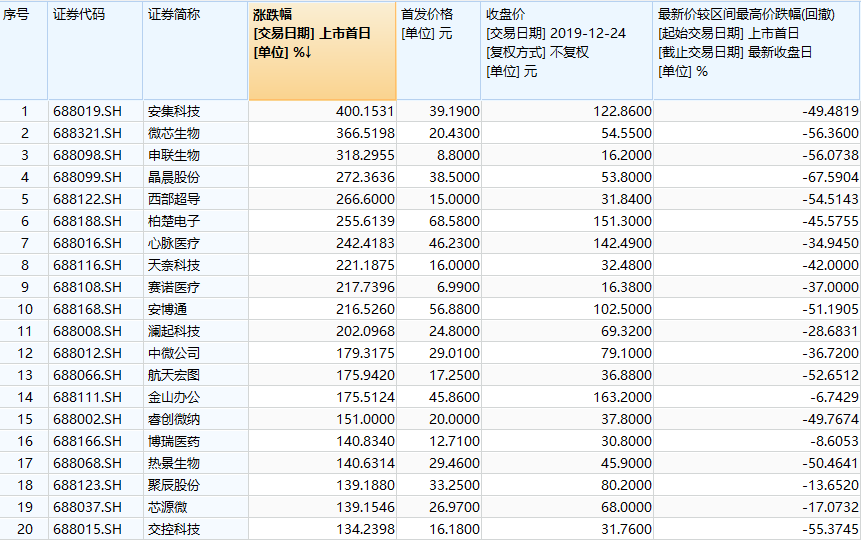Select stock name 中微公司
Image resolution: width=861 pixels, height=540 pixels.
click(x=174, y=353)
